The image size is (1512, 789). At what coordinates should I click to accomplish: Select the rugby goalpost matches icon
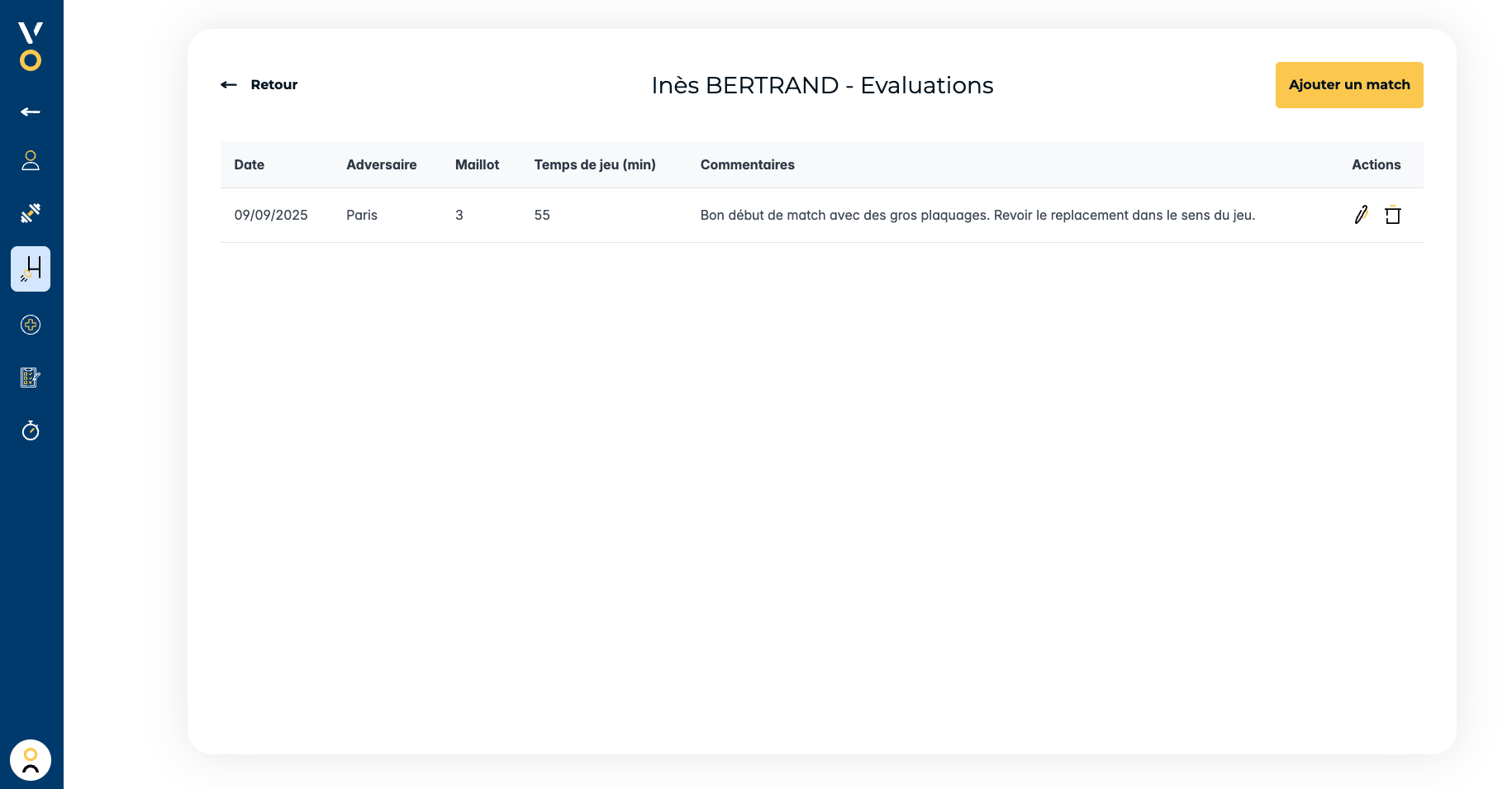[x=31, y=269]
